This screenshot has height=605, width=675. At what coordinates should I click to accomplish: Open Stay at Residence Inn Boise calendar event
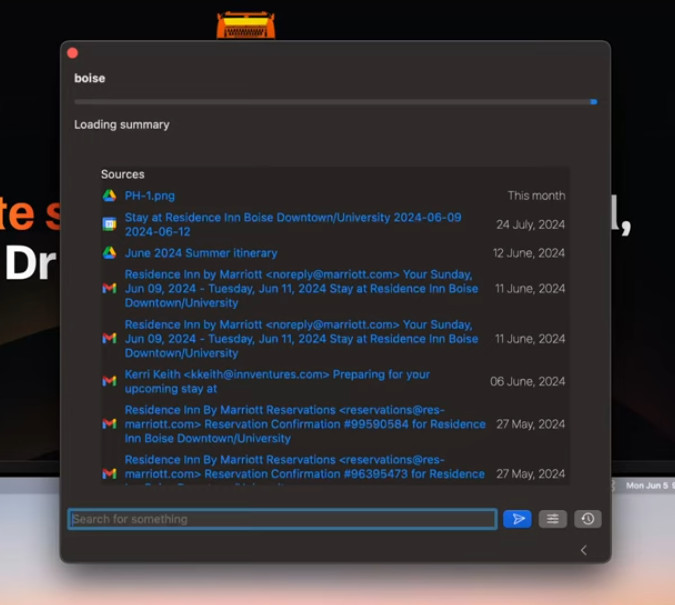coord(293,224)
